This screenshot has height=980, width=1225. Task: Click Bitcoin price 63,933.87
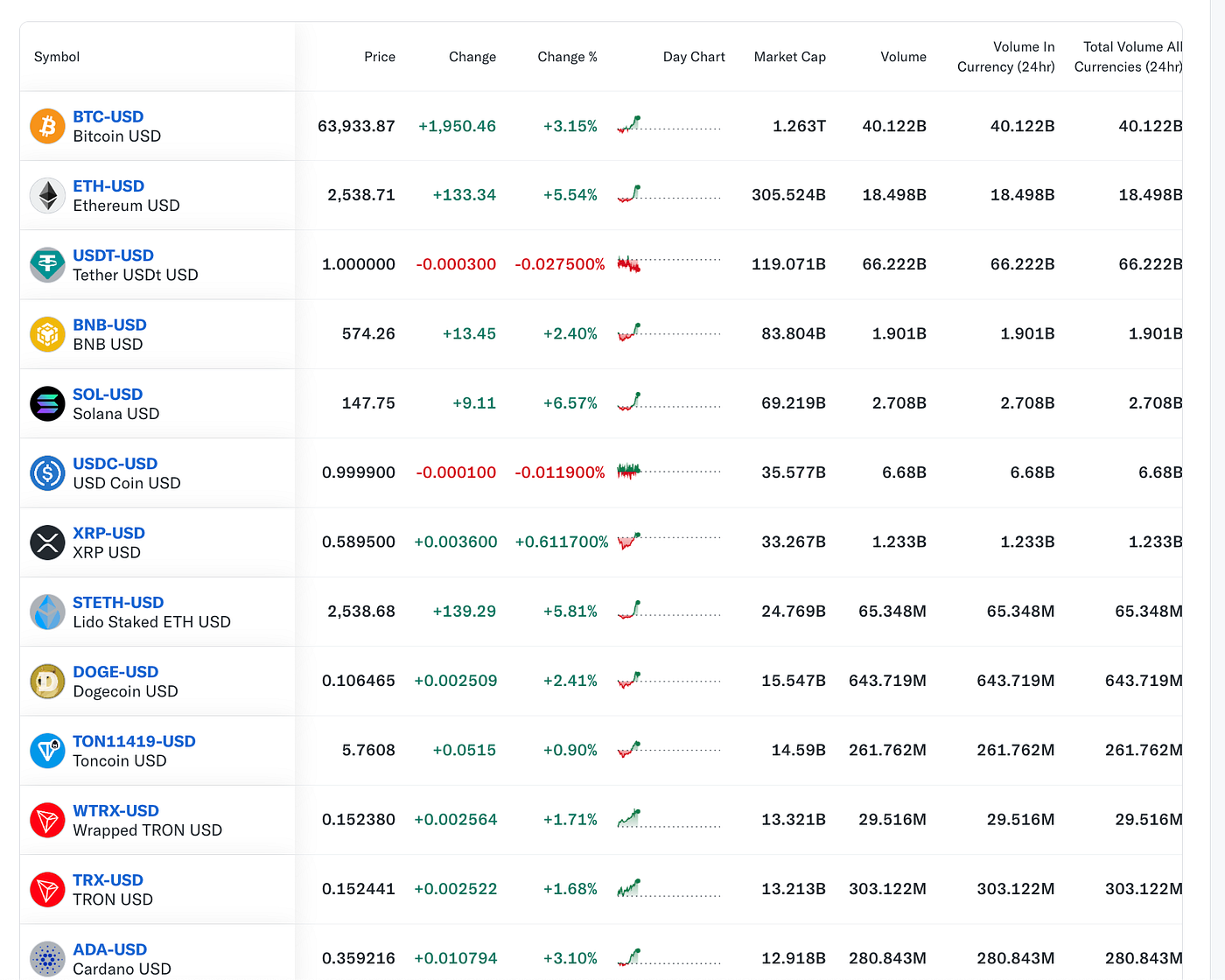[x=356, y=126]
